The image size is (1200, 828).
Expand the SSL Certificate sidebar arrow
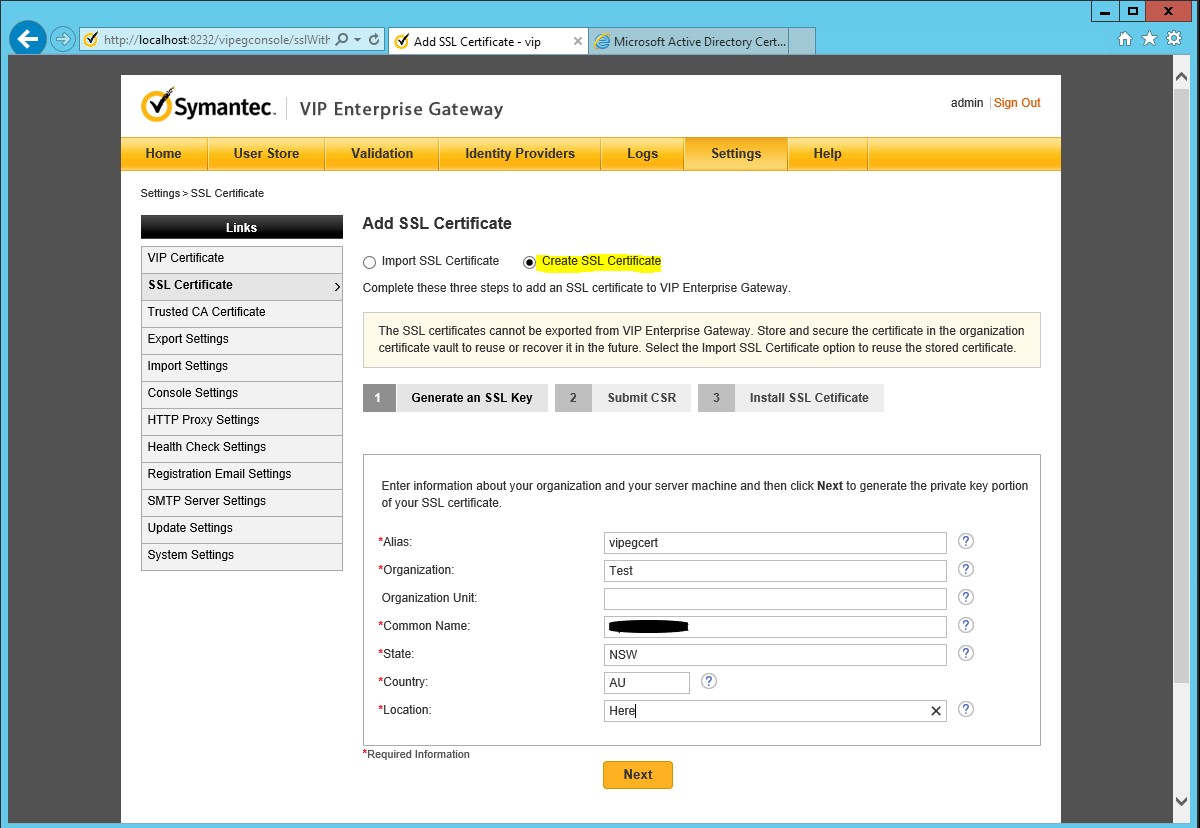337,287
